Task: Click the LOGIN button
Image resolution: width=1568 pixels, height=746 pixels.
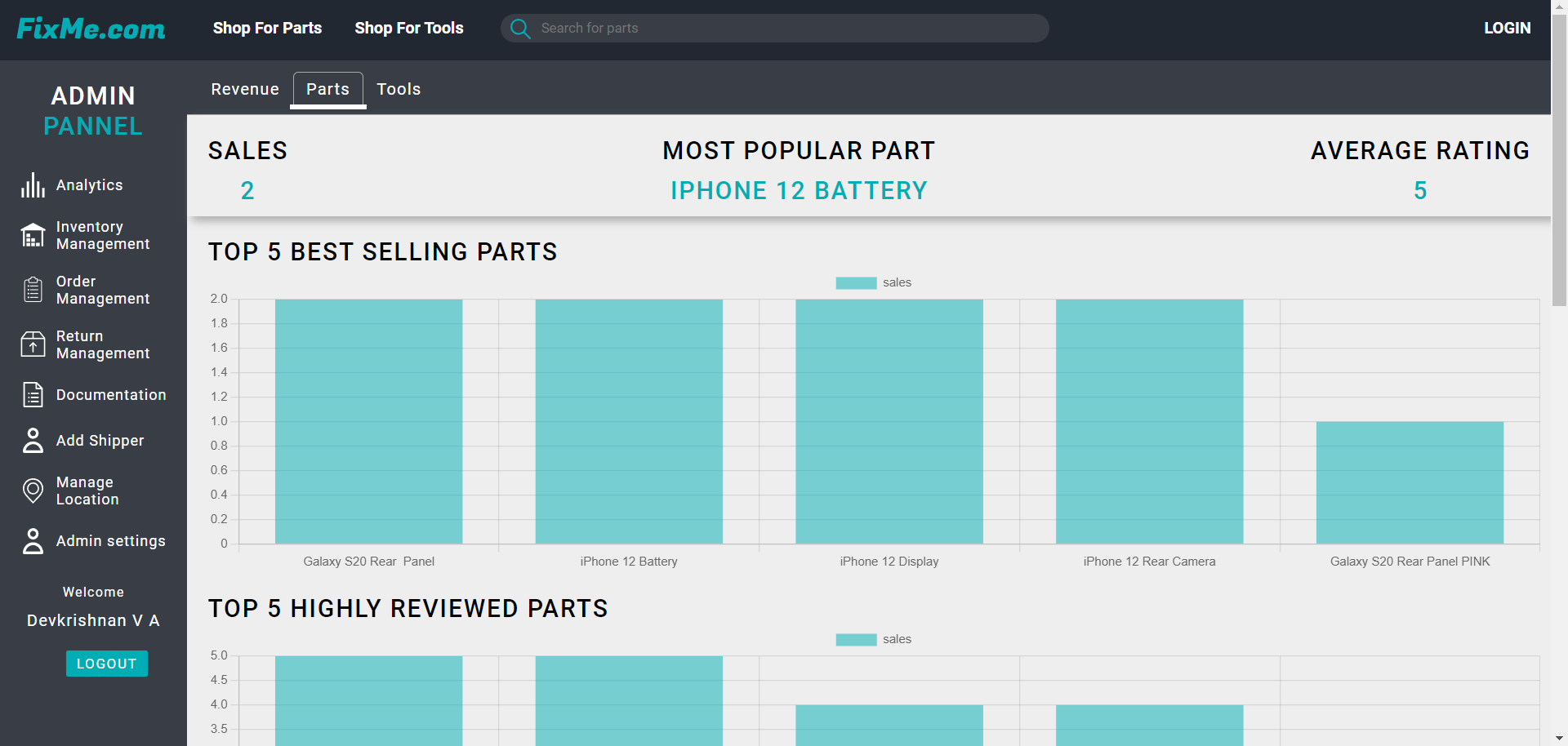Action: tap(1507, 28)
